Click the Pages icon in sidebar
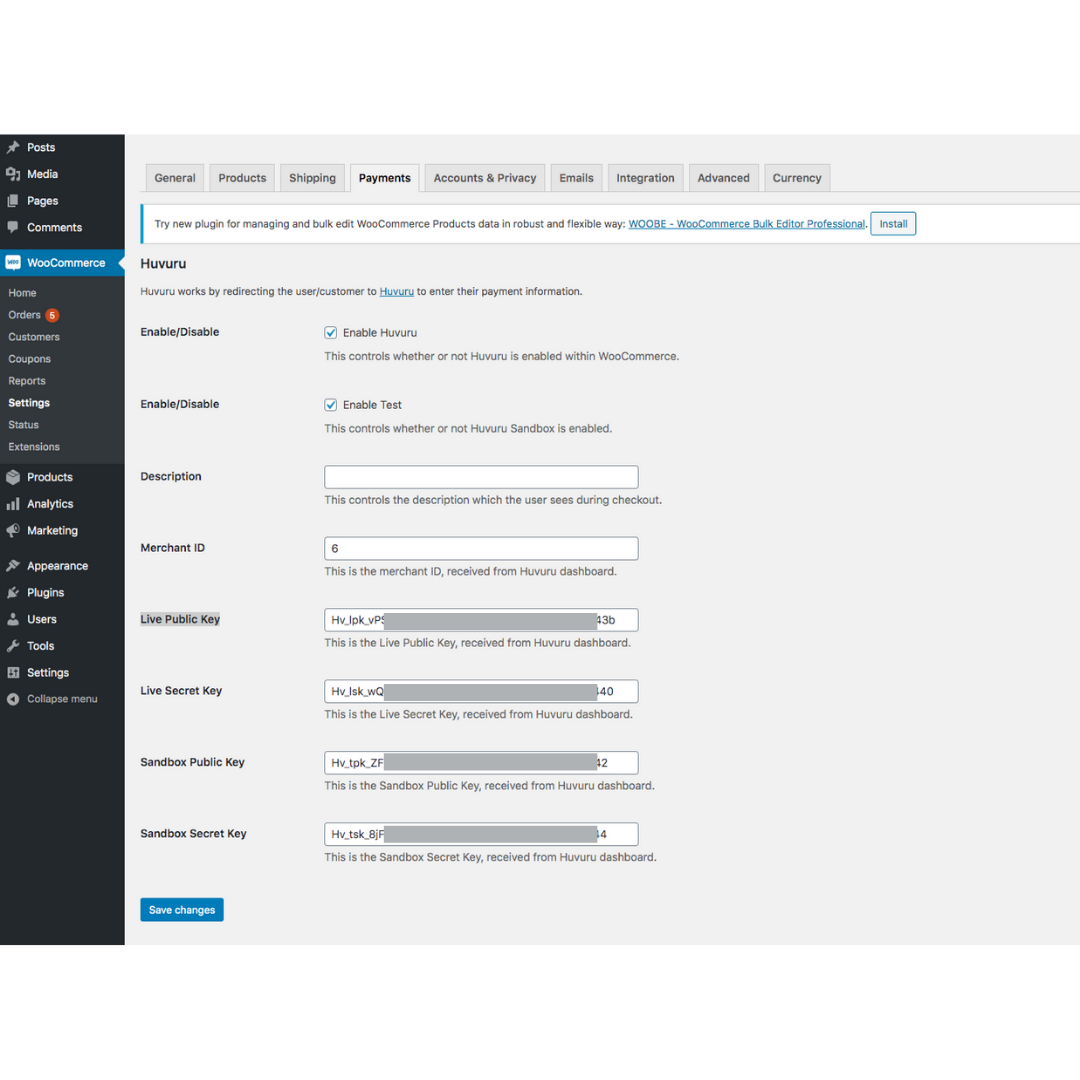This screenshot has height=1080, width=1080. pyautogui.click(x=13, y=201)
